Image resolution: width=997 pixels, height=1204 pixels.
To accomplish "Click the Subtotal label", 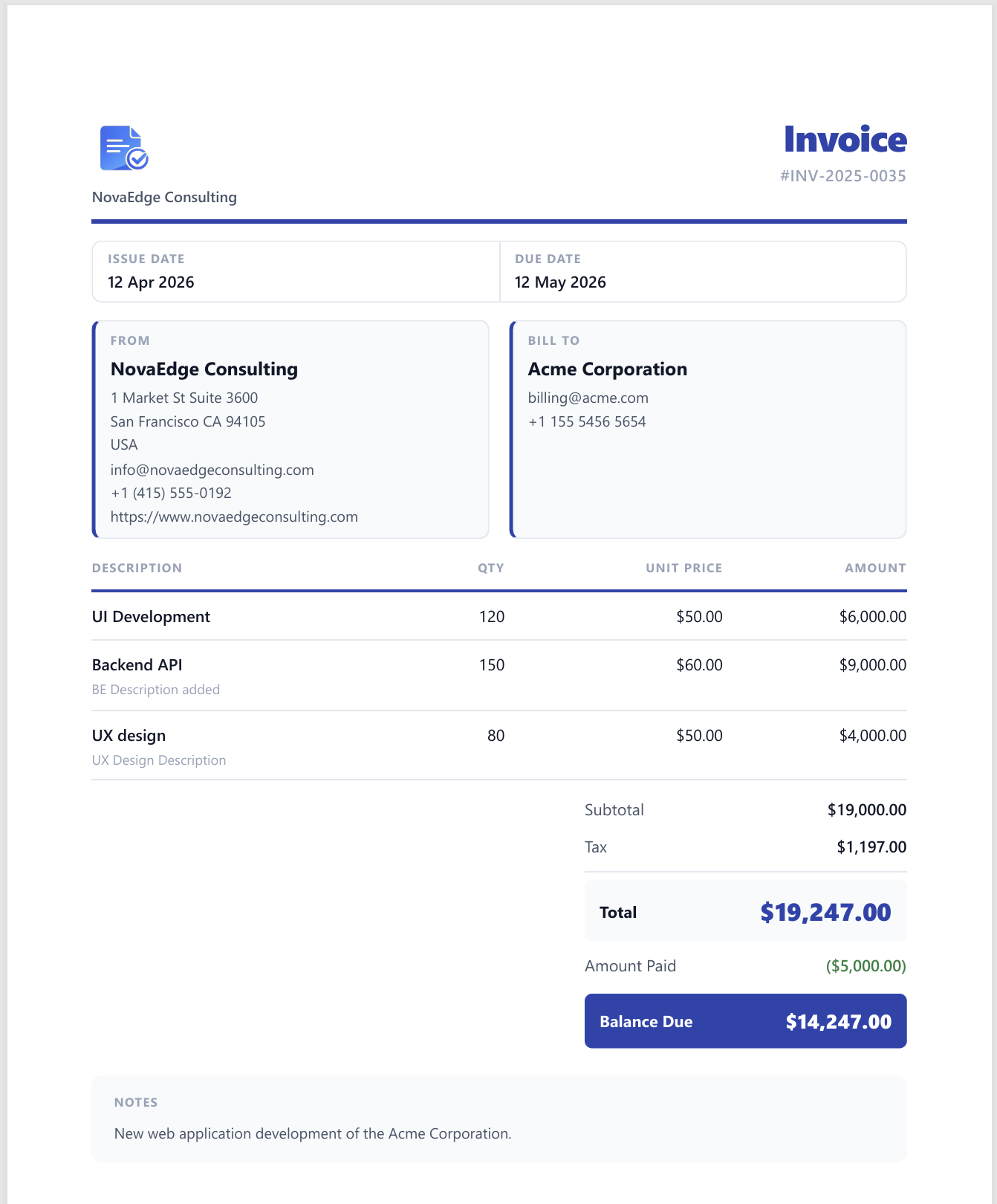I will click(614, 810).
